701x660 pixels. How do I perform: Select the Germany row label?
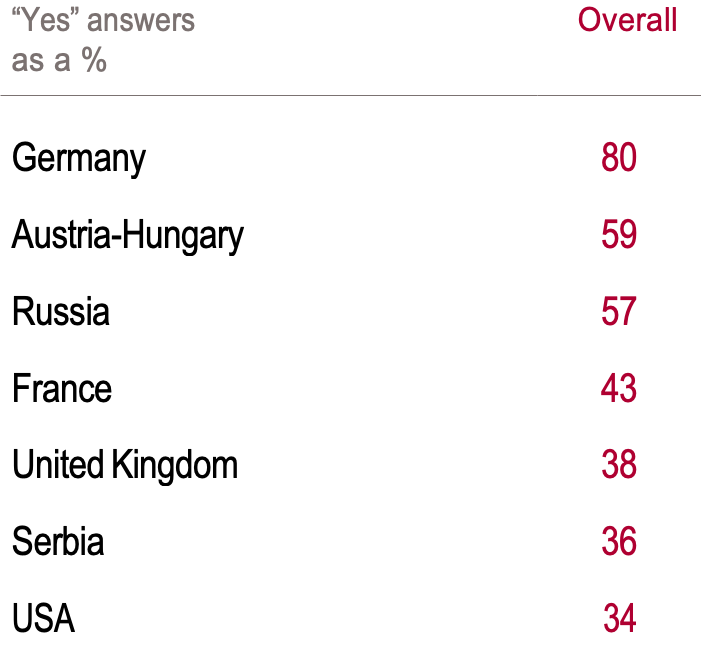pyautogui.click(x=79, y=158)
